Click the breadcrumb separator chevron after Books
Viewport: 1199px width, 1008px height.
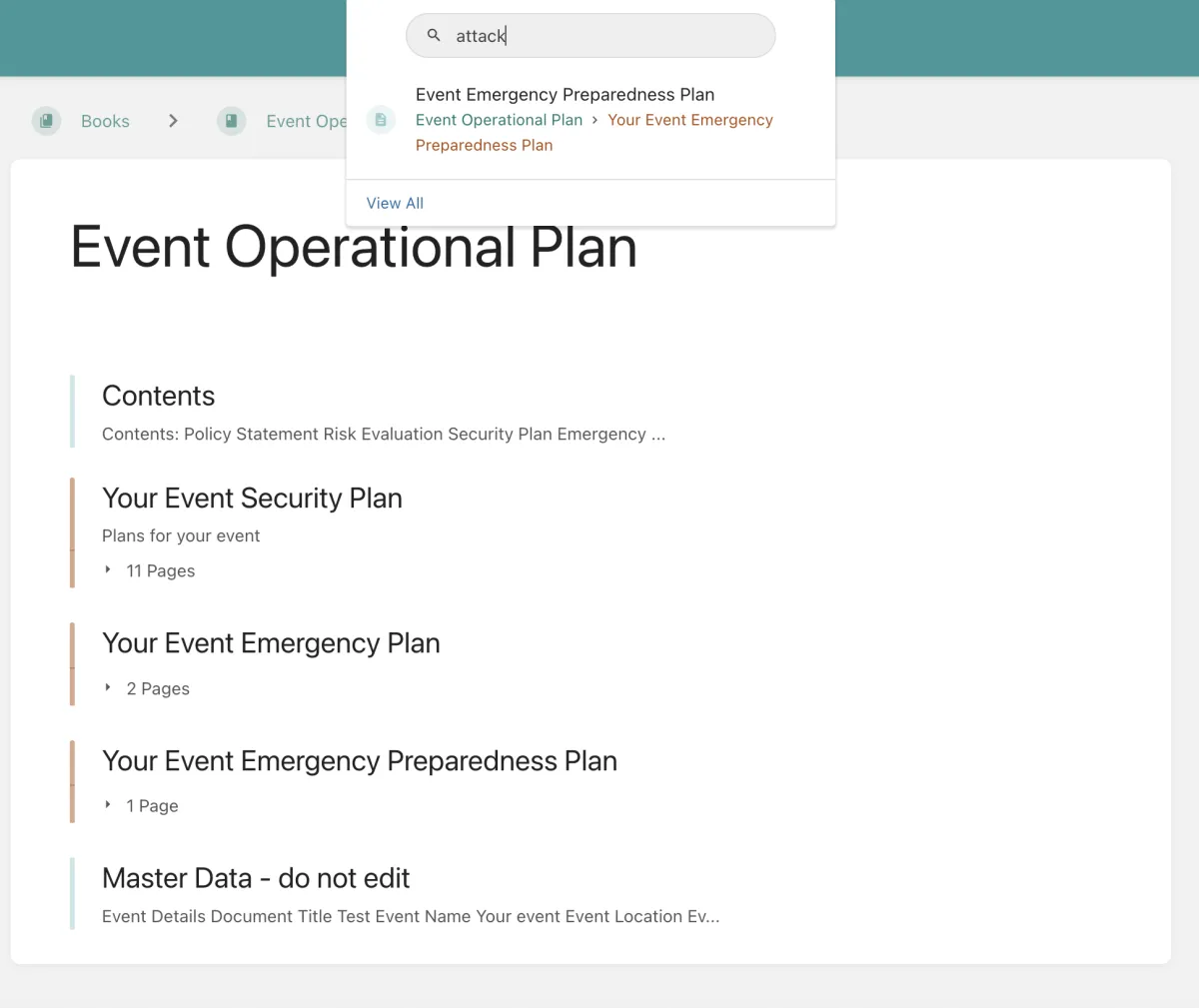[x=173, y=121]
